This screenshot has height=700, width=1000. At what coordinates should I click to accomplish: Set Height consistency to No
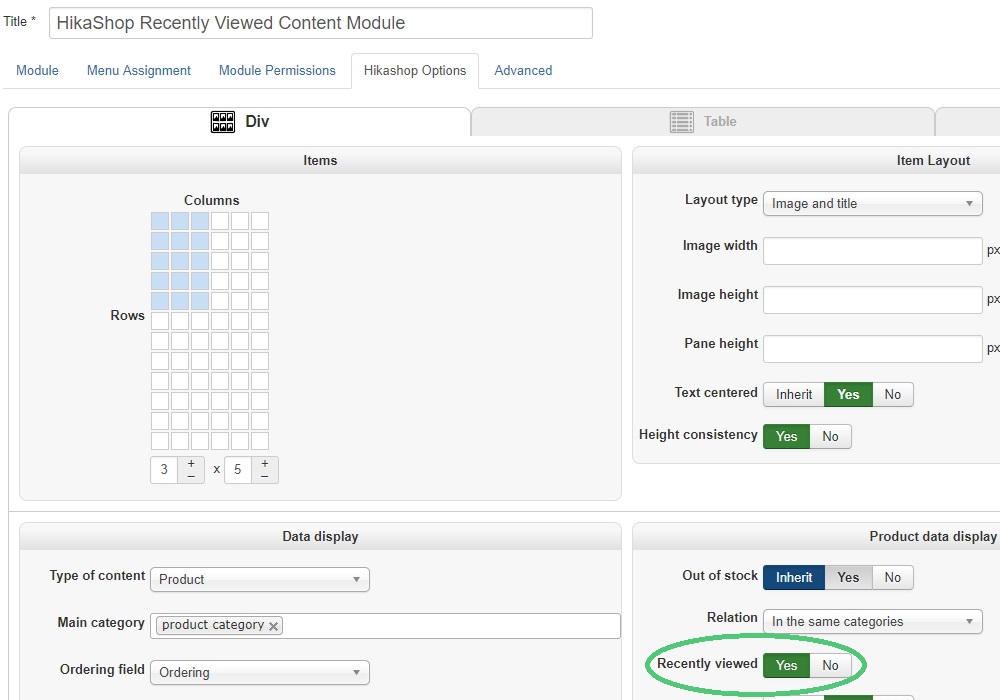coord(830,437)
